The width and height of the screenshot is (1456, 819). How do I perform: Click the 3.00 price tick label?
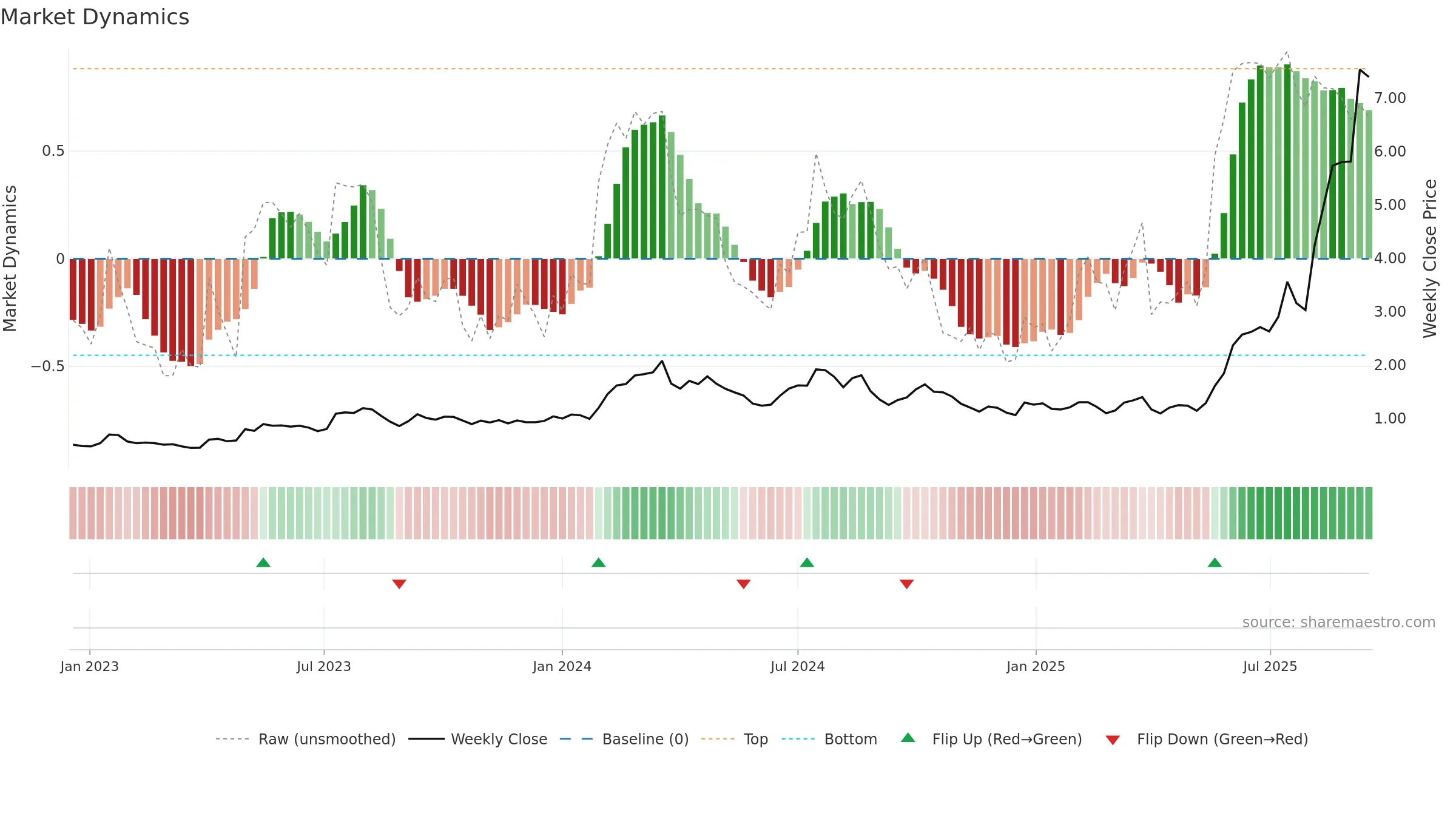coord(1390,311)
